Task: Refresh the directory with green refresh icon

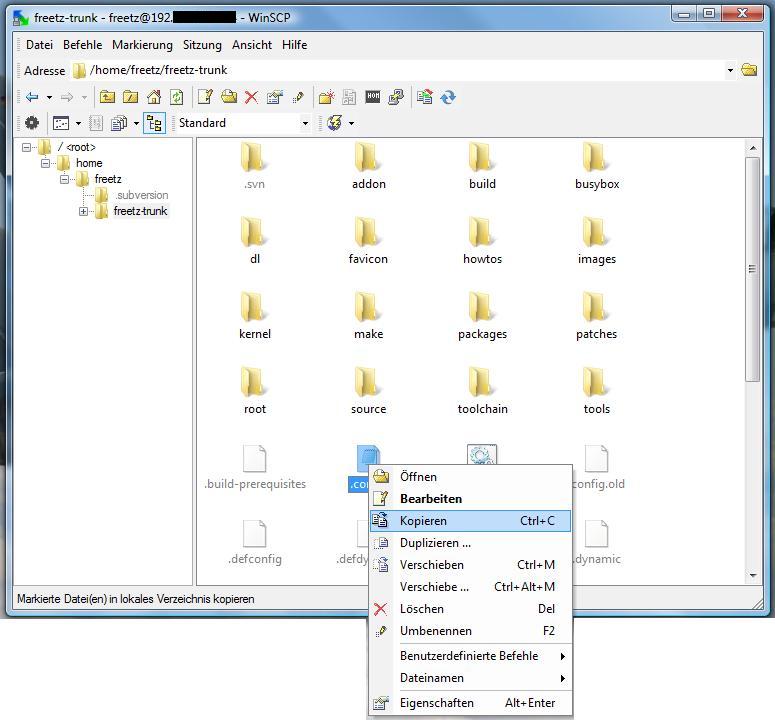Action: pyautogui.click(x=176, y=97)
